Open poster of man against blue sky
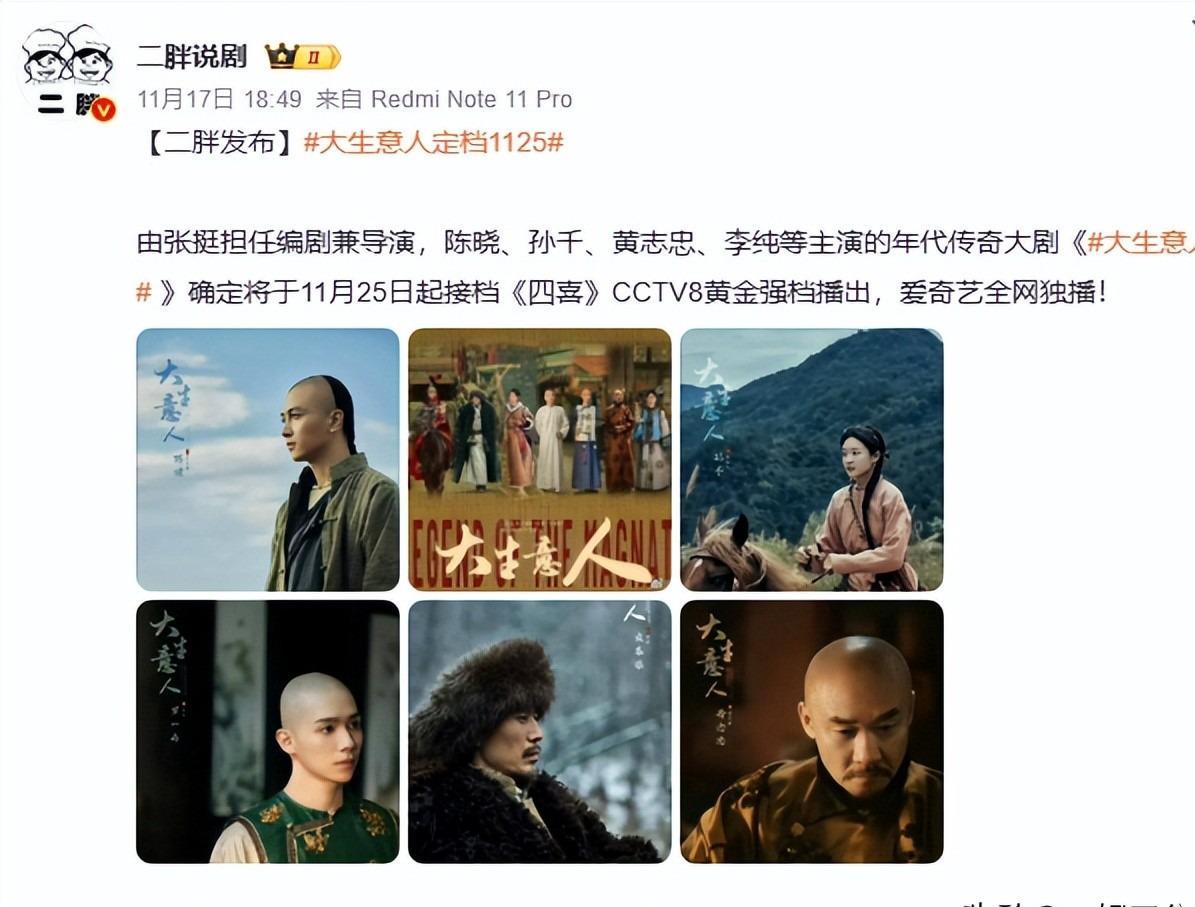Image resolution: width=1195 pixels, height=907 pixels. 268,460
